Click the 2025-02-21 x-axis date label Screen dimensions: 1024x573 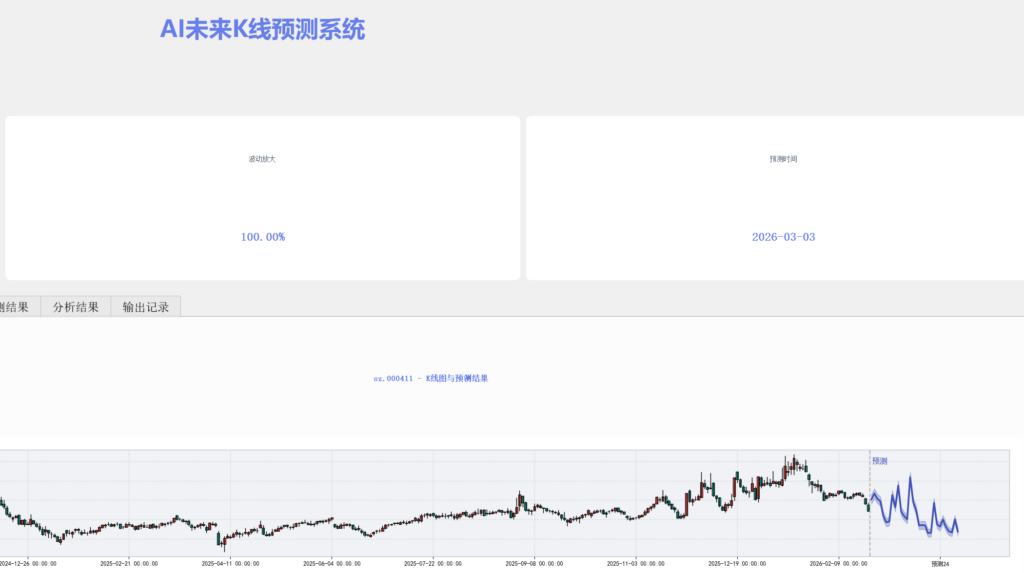pos(128,564)
